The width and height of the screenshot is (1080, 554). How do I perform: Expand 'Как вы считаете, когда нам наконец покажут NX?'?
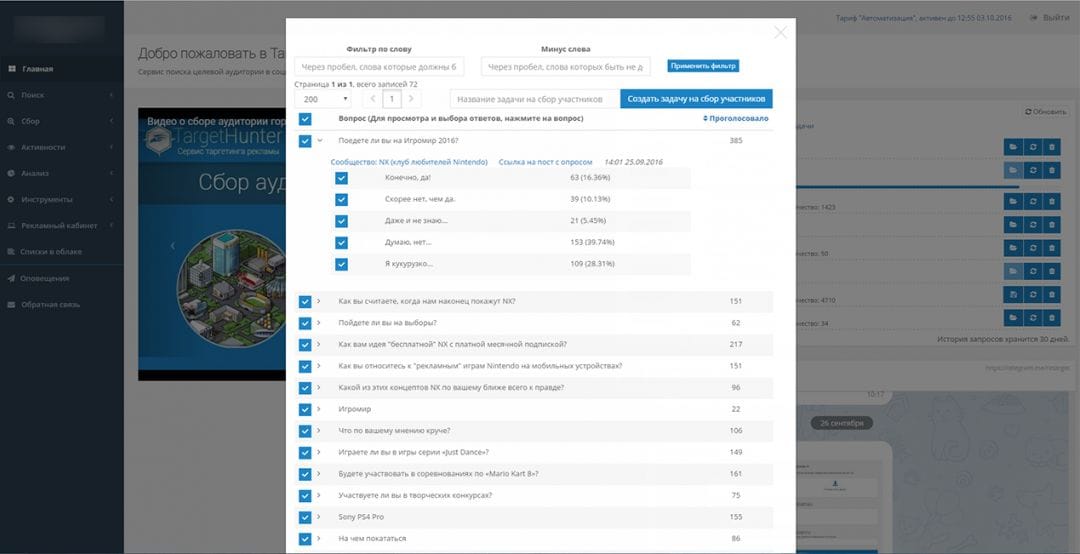(319, 301)
